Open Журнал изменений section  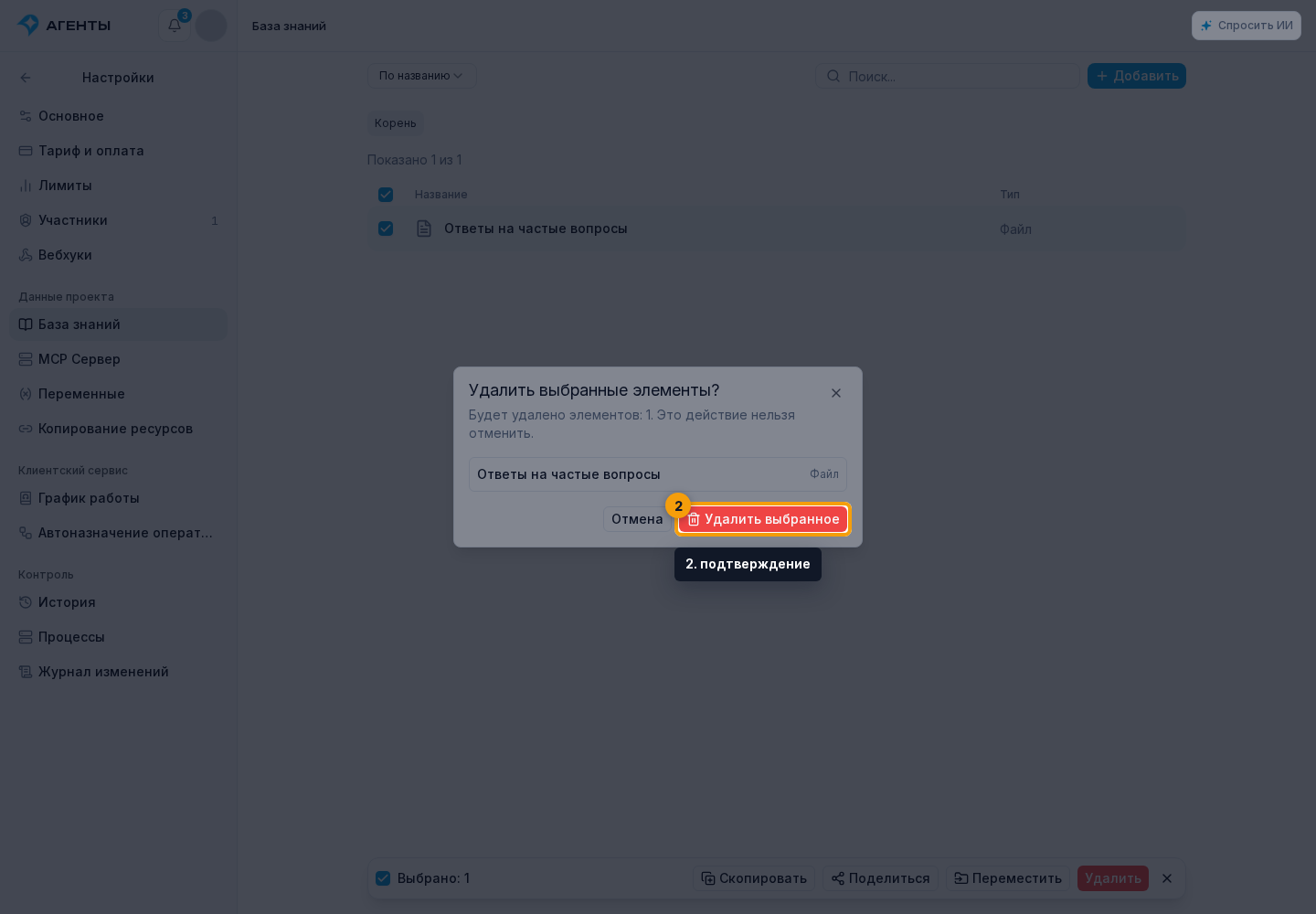click(119, 672)
